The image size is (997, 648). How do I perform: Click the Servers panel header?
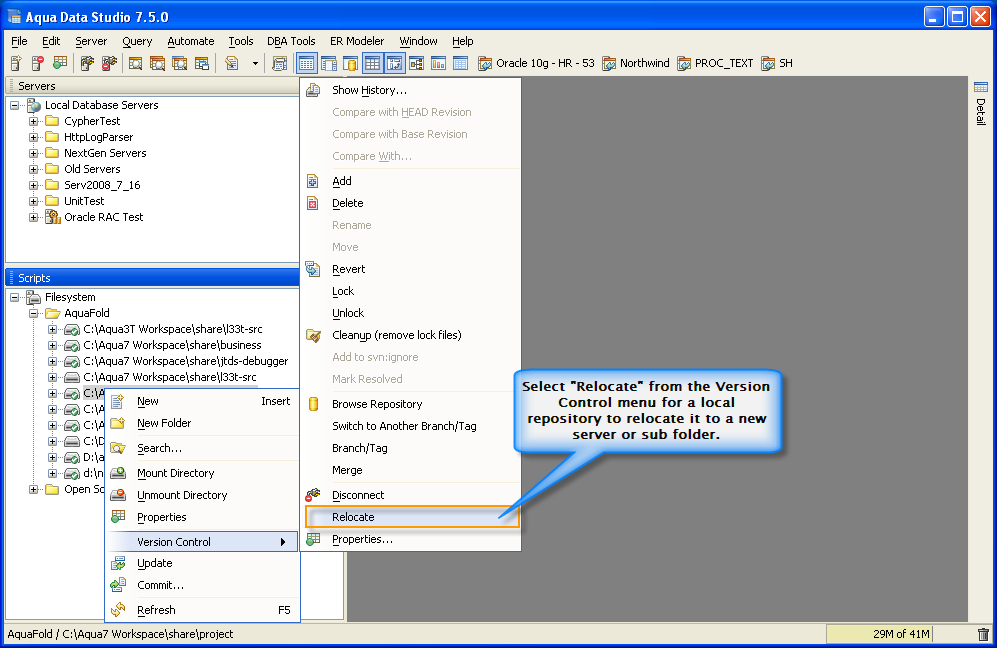coord(153,86)
